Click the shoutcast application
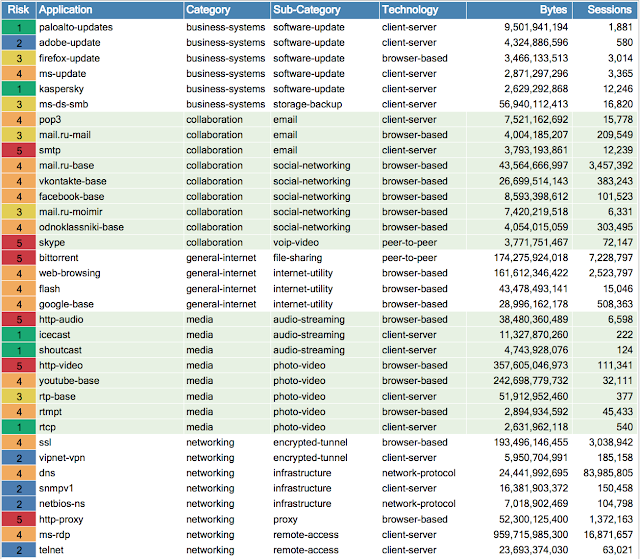640x559 pixels. click(x=60, y=350)
